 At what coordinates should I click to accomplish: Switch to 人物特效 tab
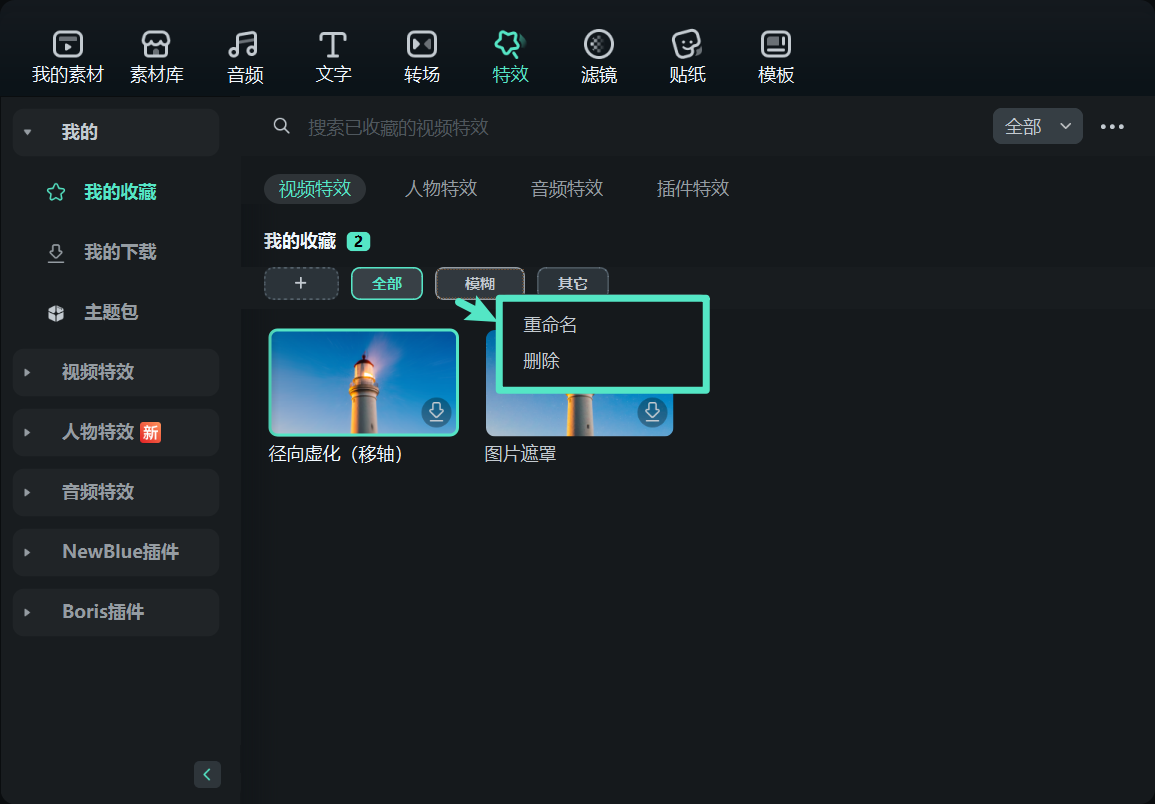(440, 188)
